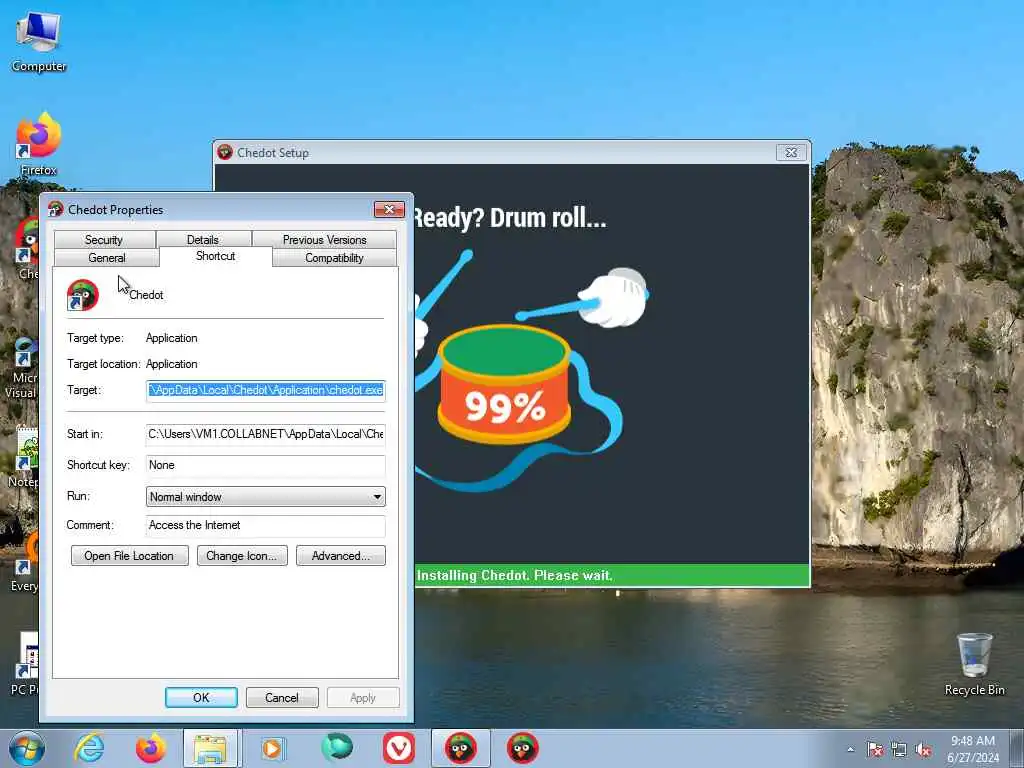Switch to first Chedot taskbar icon
The width and height of the screenshot is (1024, 768).
click(460, 748)
